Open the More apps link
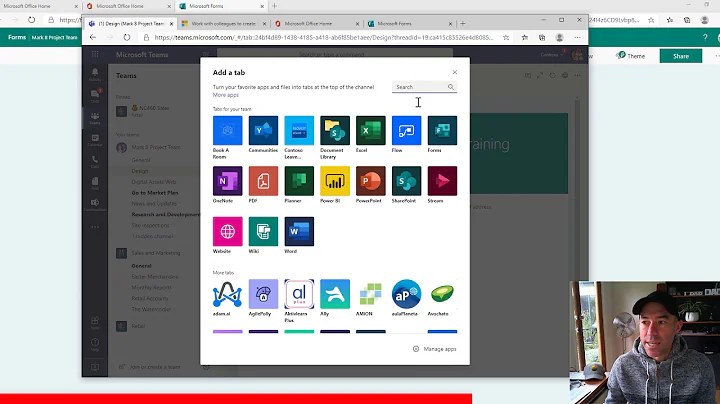 pyautogui.click(x=225, y=95)
